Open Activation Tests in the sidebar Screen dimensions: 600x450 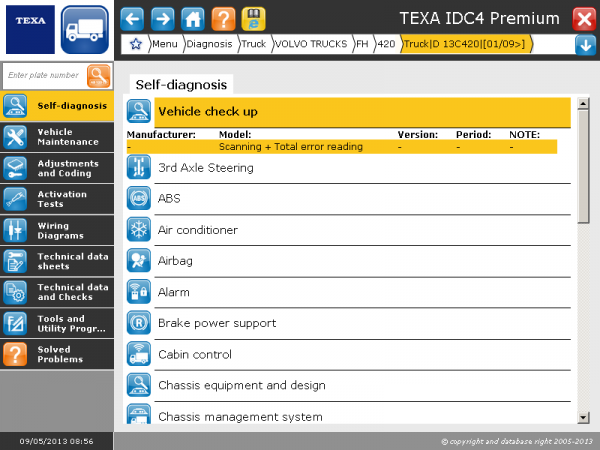[x=57, y=199]
